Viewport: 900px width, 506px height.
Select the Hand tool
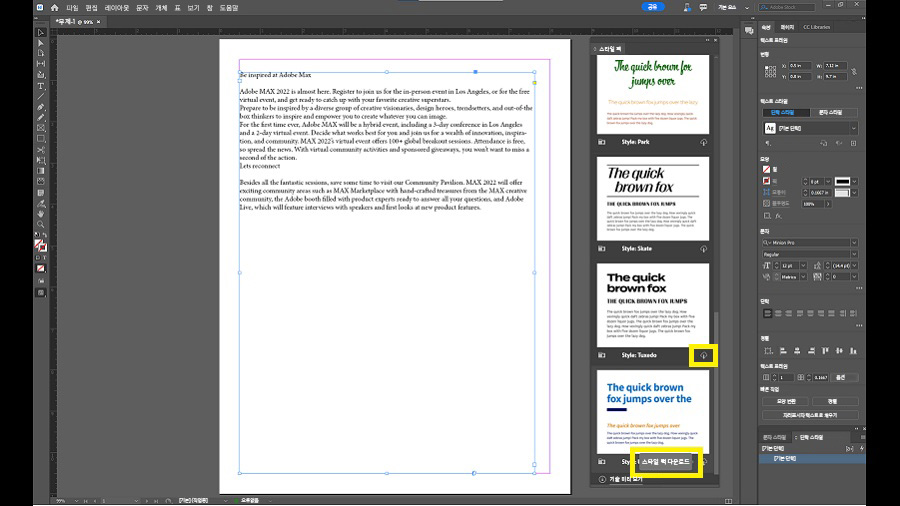pyautogui.click(x=41, y=214)
